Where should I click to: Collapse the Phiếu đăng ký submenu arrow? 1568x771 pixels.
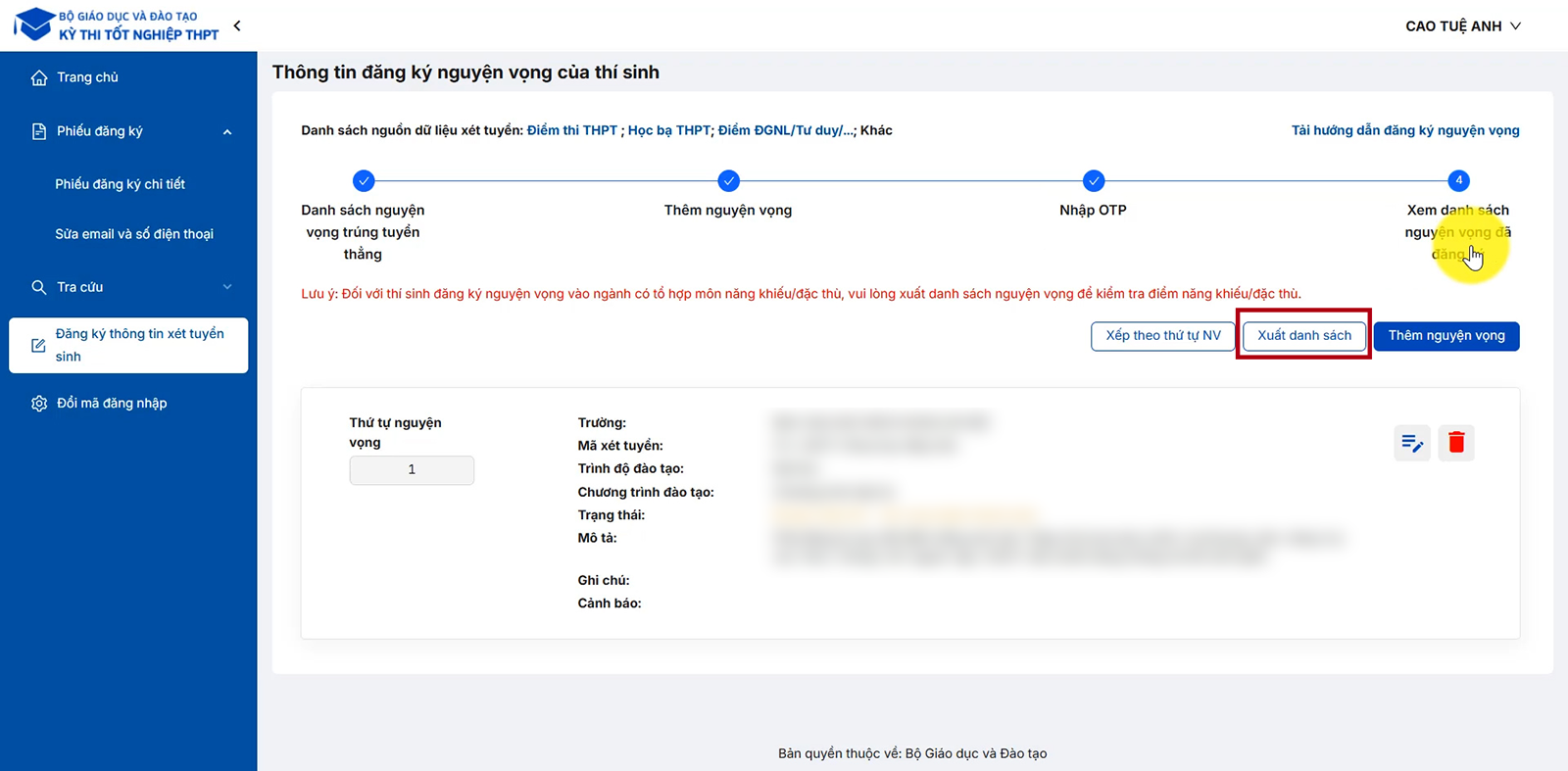(x=227, y=132)
